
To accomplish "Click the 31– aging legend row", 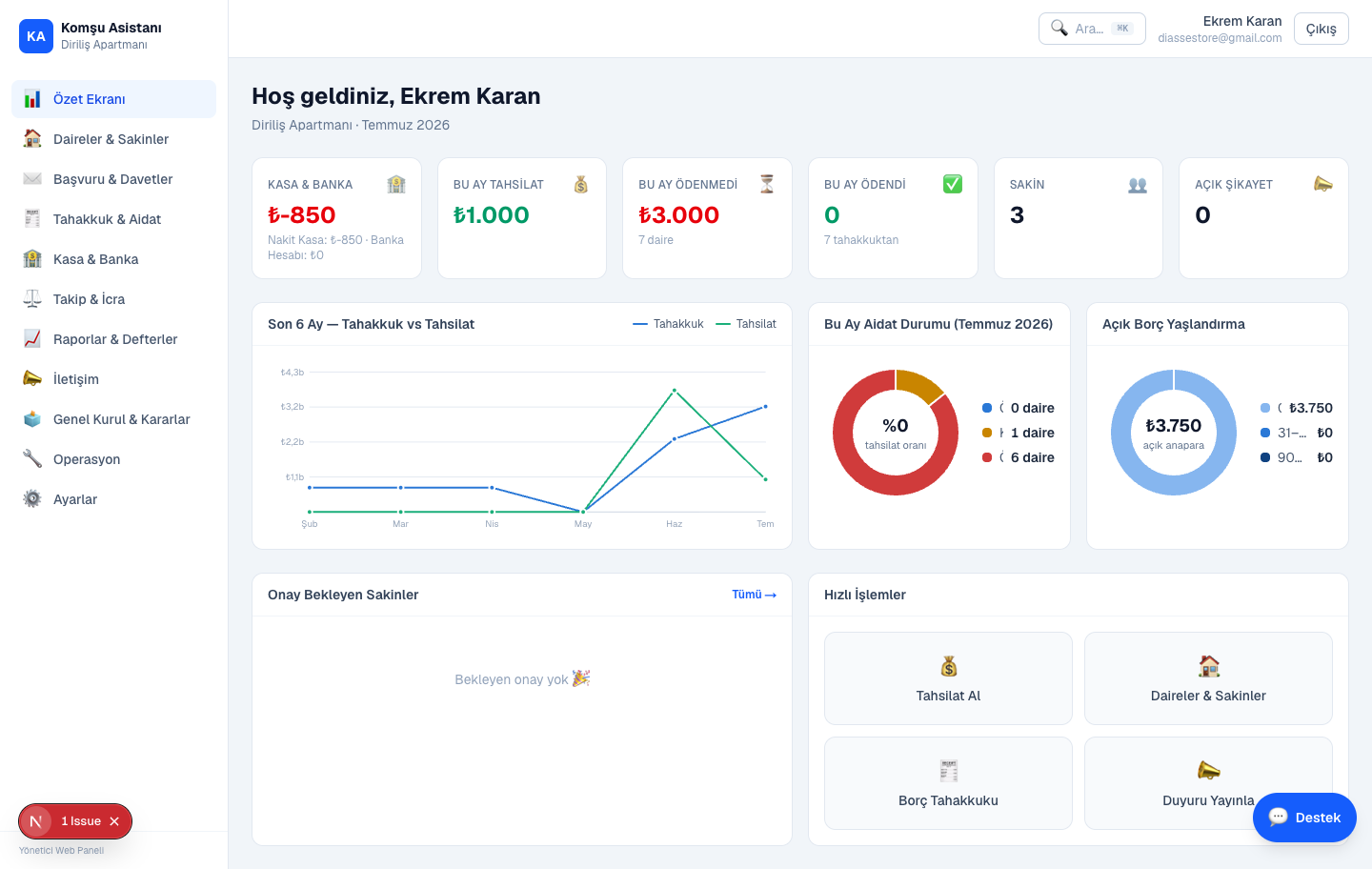I will pos(1297,433).
